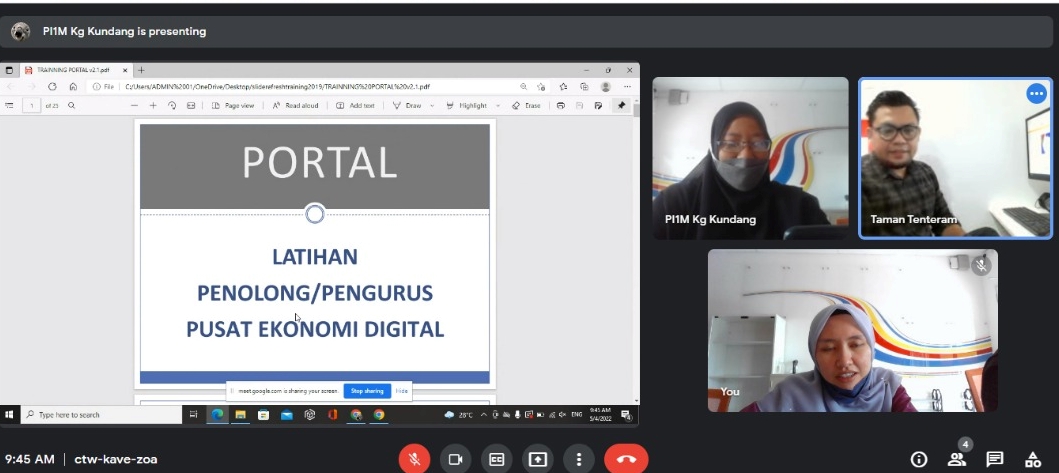Expand the Highlight color dropdown arrow

tap(498, 105)
